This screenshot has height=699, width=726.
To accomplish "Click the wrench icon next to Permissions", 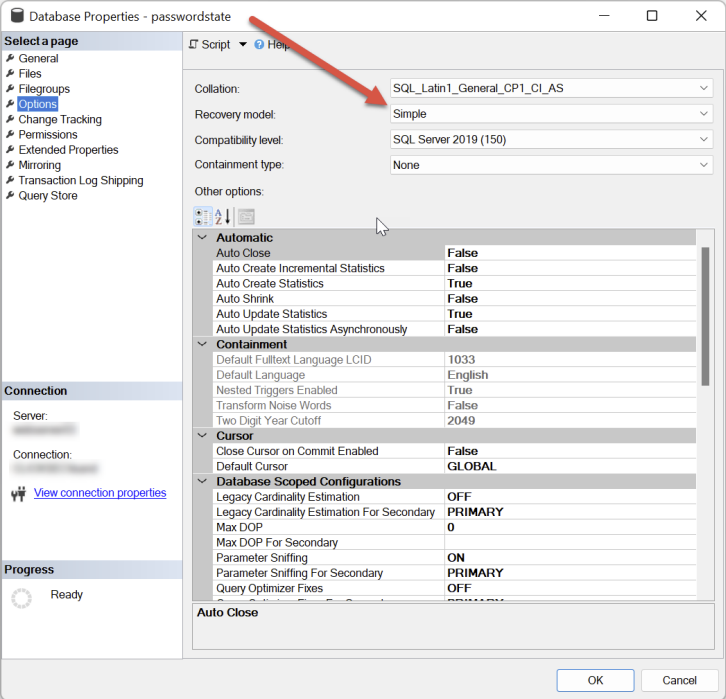I will point(10,135).
